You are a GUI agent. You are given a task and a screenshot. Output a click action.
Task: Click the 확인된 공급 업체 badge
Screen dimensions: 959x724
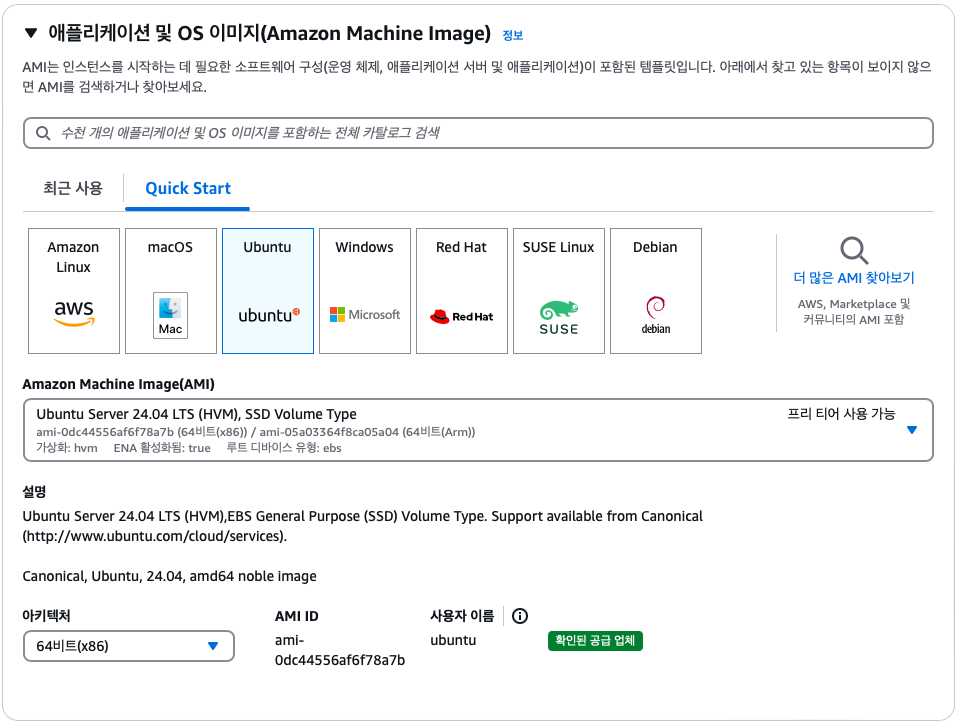click(595, 640)
